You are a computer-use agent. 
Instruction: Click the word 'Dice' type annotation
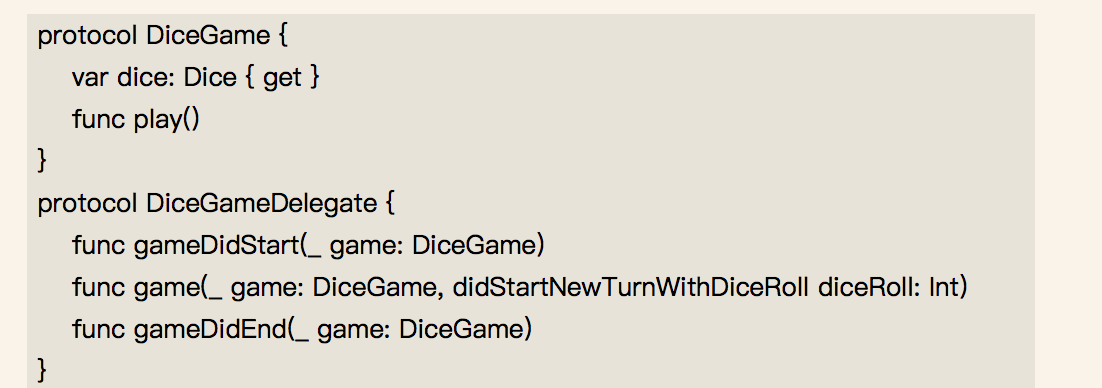[209, 77]
